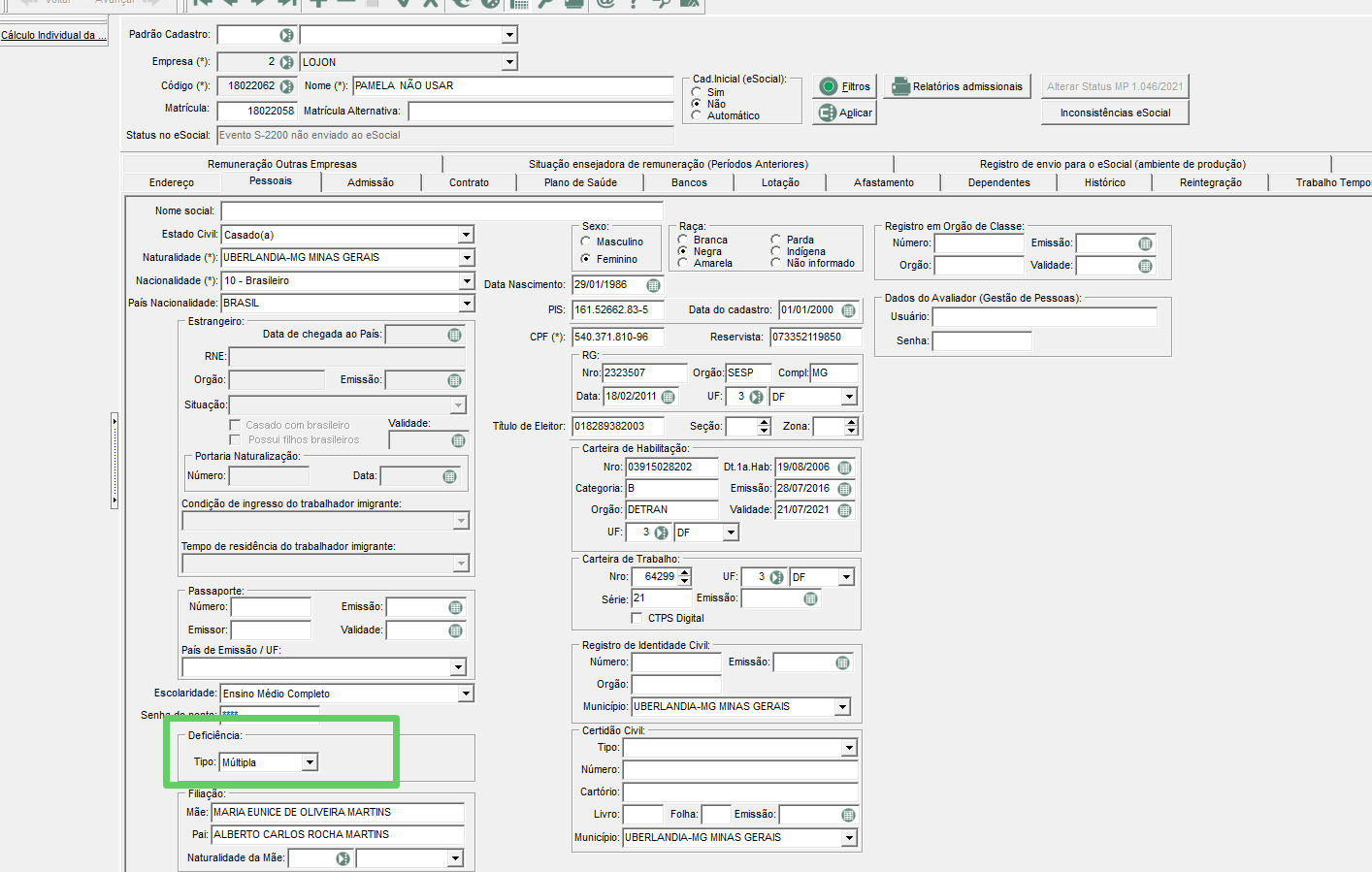The image size is (1372, 872).
Task: Expand the Certidão Civil Tipo dropdown
Action: tap(849, 748)
